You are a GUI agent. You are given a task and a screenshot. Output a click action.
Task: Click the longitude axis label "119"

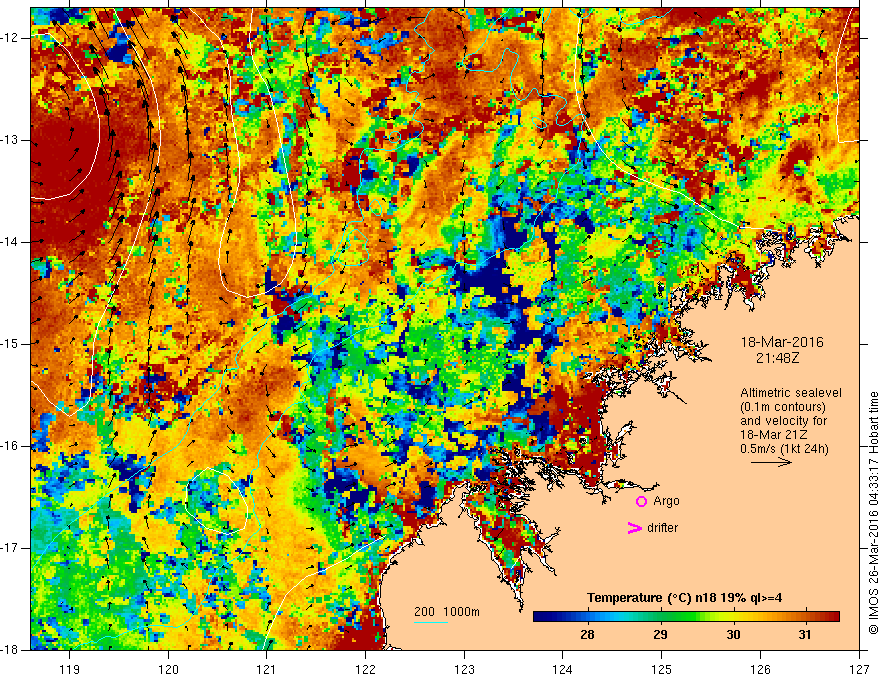pyautogui.click(x=70, y=669)
